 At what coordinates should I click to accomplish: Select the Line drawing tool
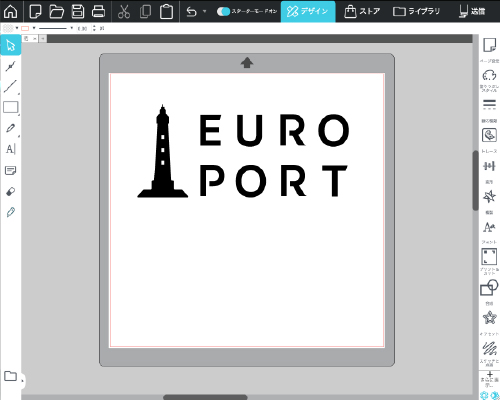[11, 86]
